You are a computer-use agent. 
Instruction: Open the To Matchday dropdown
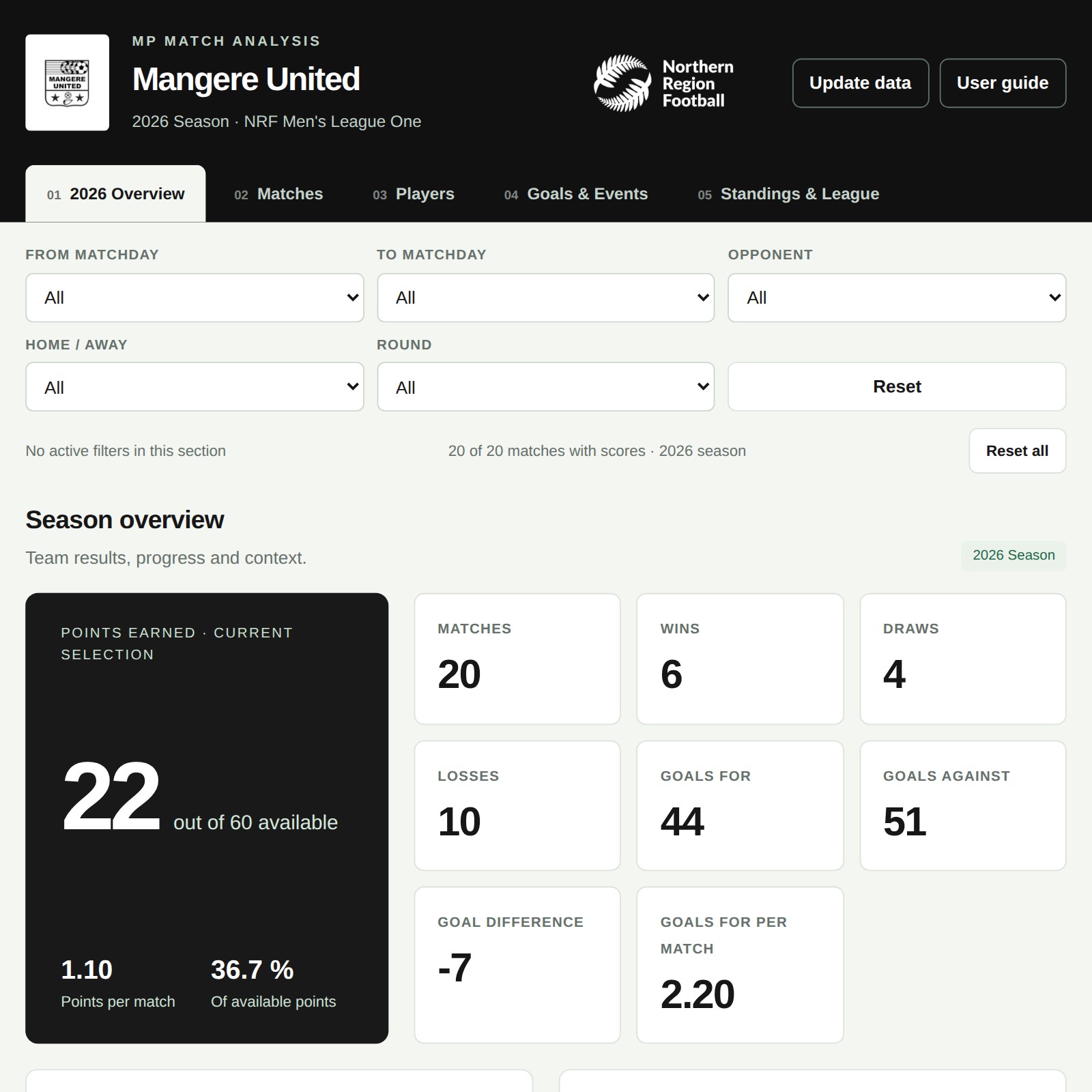pos(545,298)
